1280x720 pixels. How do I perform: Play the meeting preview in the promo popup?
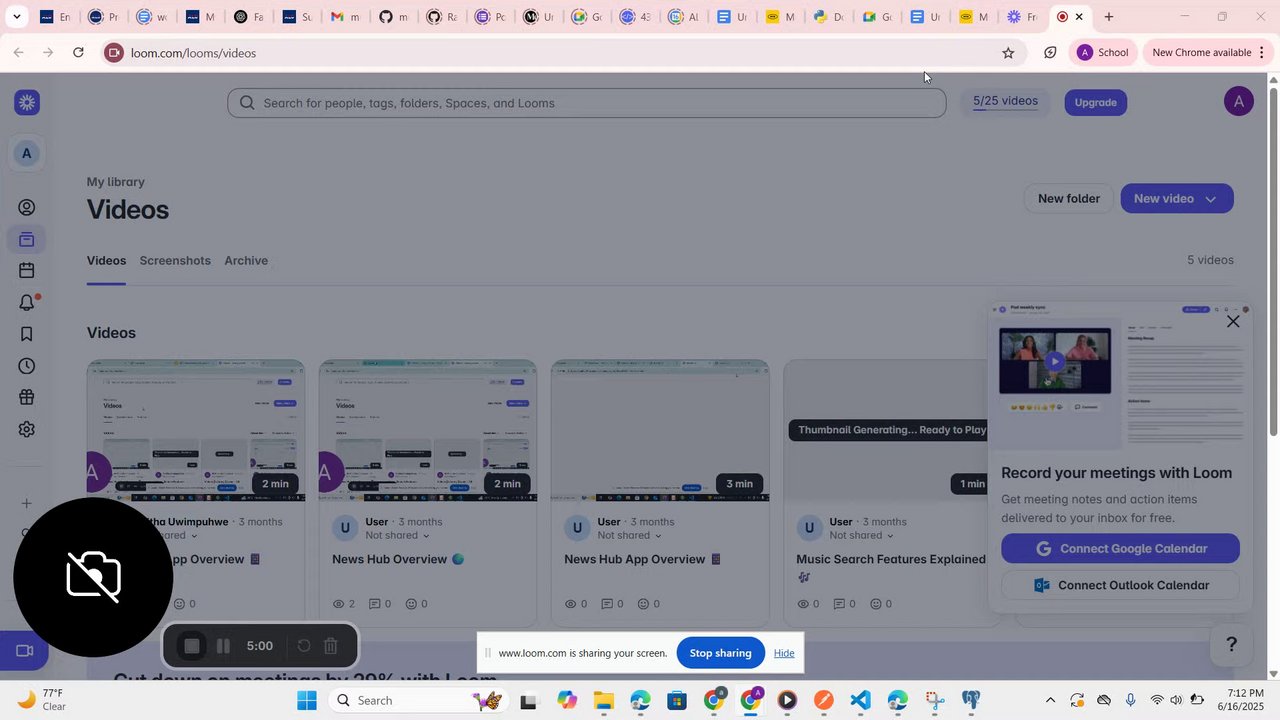coord(1054,361)
